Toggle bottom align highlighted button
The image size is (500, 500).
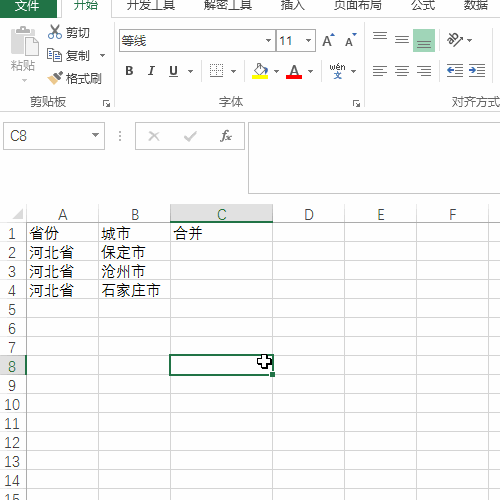tap(424, 40)
